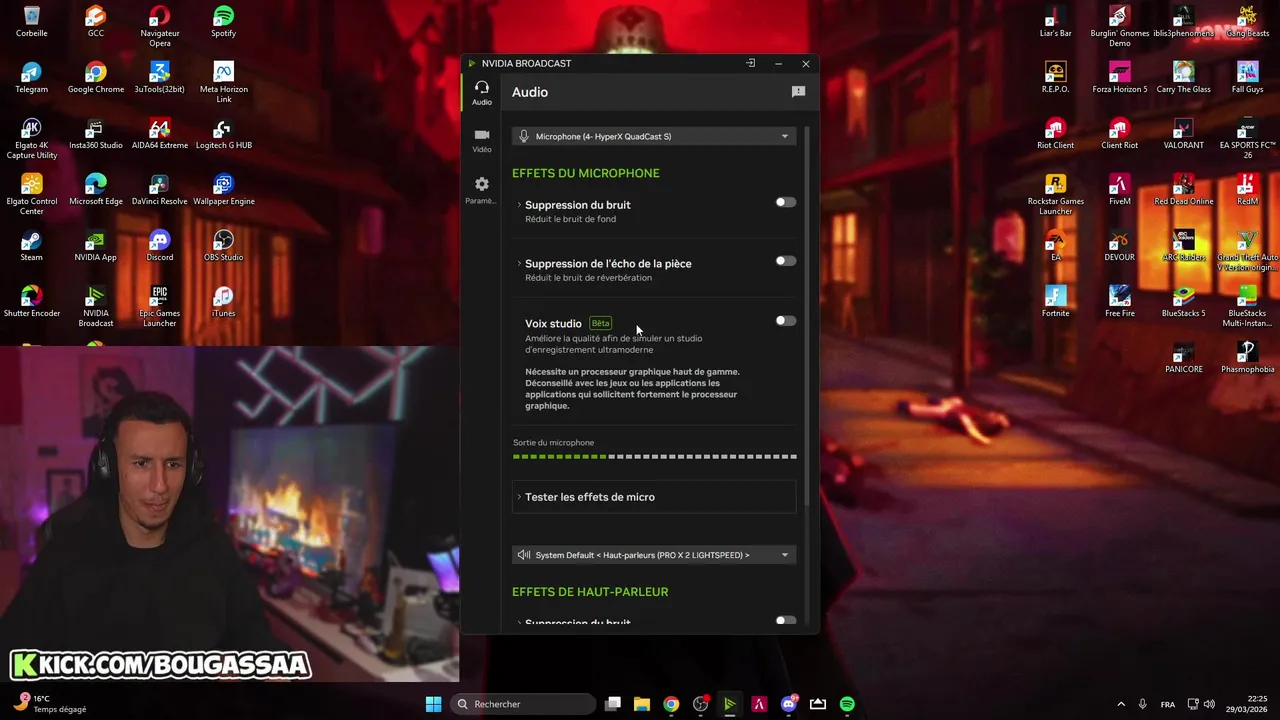Select the Rockstar Games Launcher icon

point(1056,195)
